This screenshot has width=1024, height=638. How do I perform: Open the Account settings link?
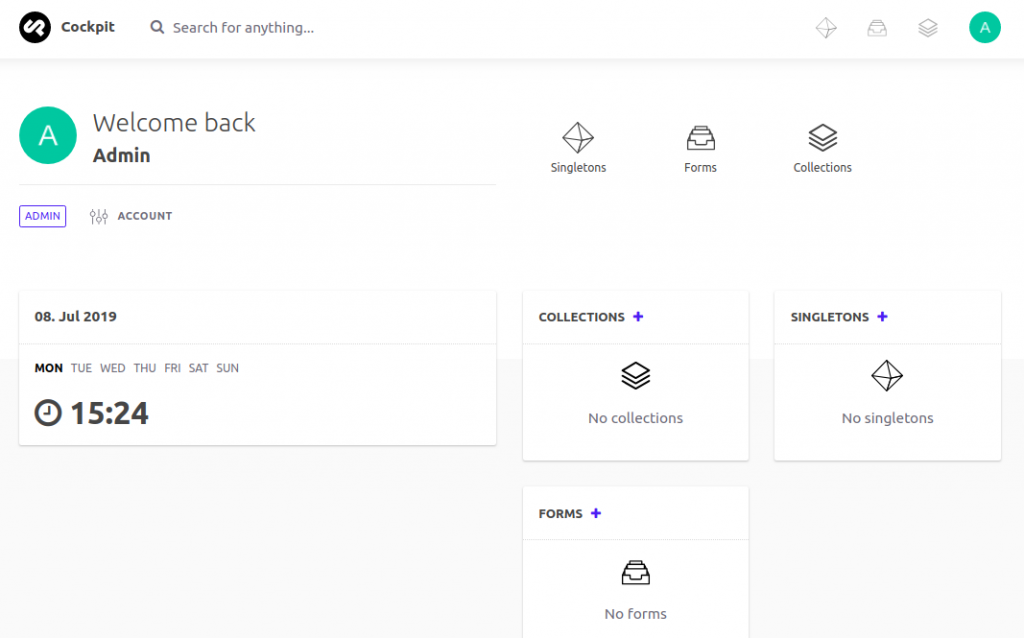[x=131, y=216]
